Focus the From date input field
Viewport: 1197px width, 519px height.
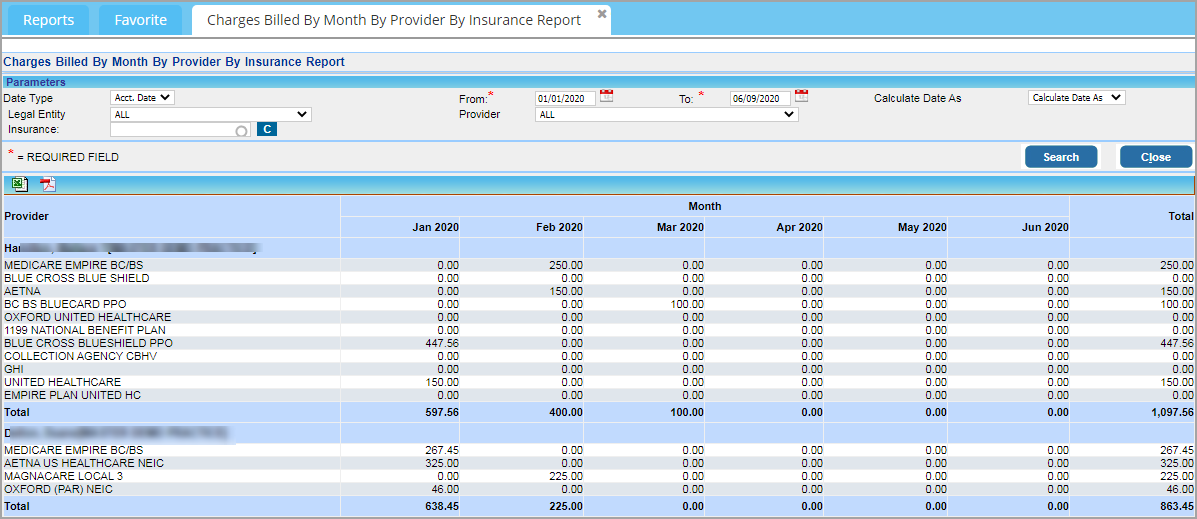[x=566, y=98]
